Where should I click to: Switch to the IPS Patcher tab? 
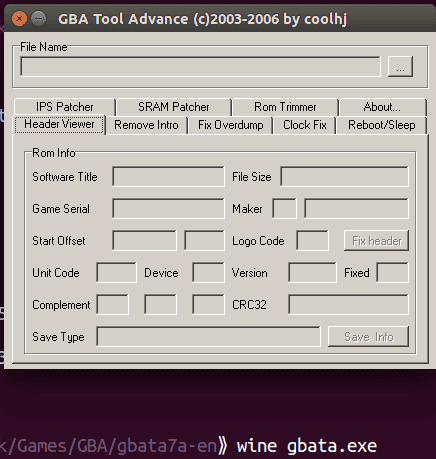point(65,107)
